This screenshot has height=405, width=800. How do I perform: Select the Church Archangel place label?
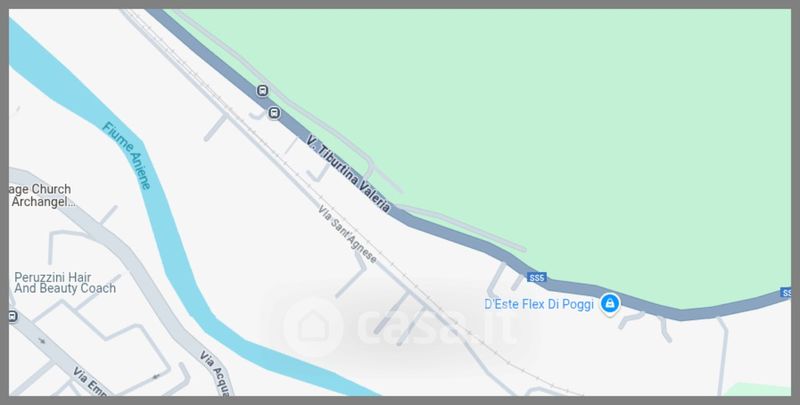[40, 195]
